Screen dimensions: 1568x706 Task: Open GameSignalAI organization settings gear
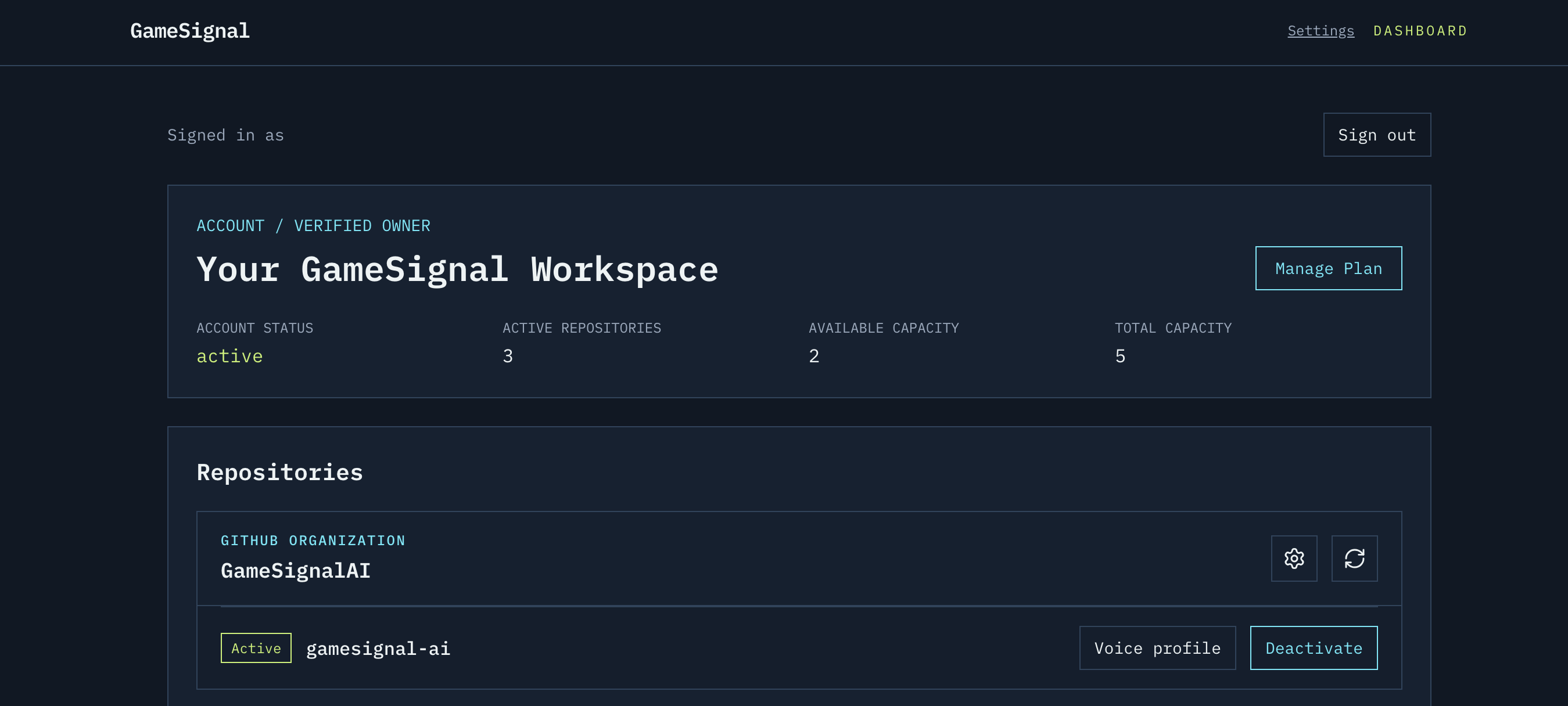[x=1293, y=558]
